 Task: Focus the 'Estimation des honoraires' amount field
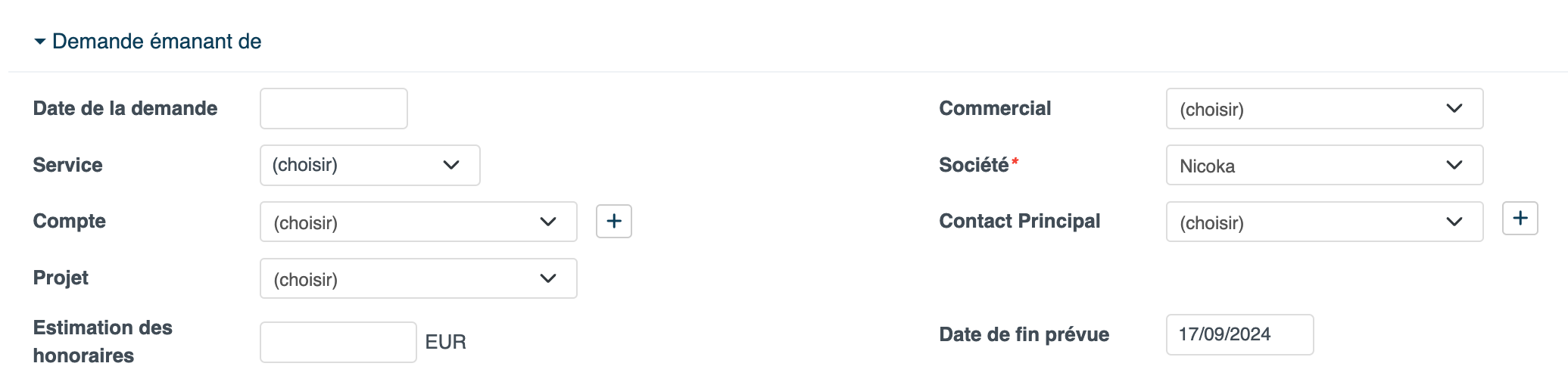(338, 343)
